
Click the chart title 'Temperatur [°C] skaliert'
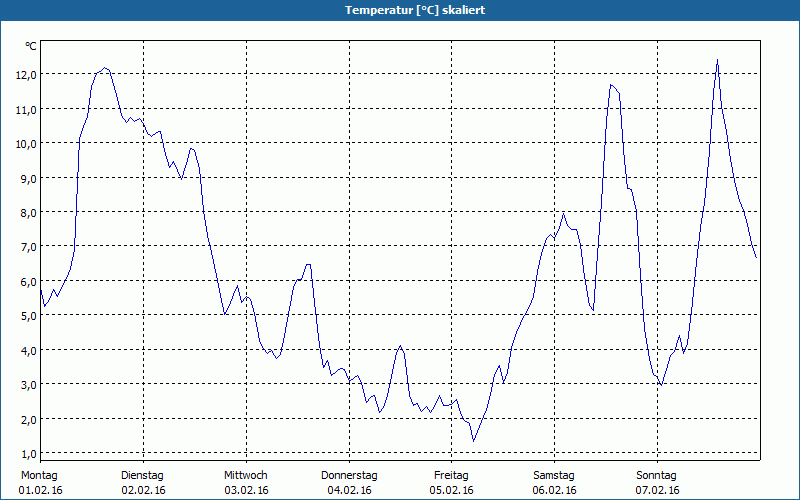point(400,10)
